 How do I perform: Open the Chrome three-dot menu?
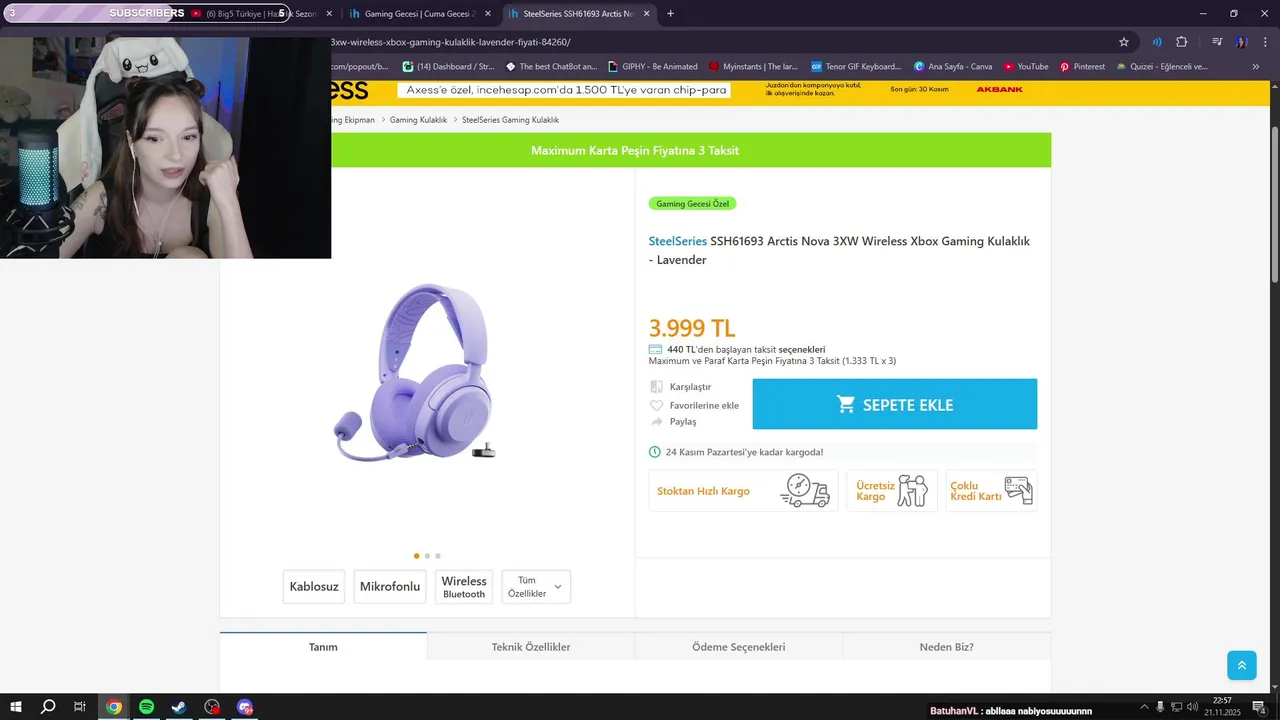(x=1263, y=42)
